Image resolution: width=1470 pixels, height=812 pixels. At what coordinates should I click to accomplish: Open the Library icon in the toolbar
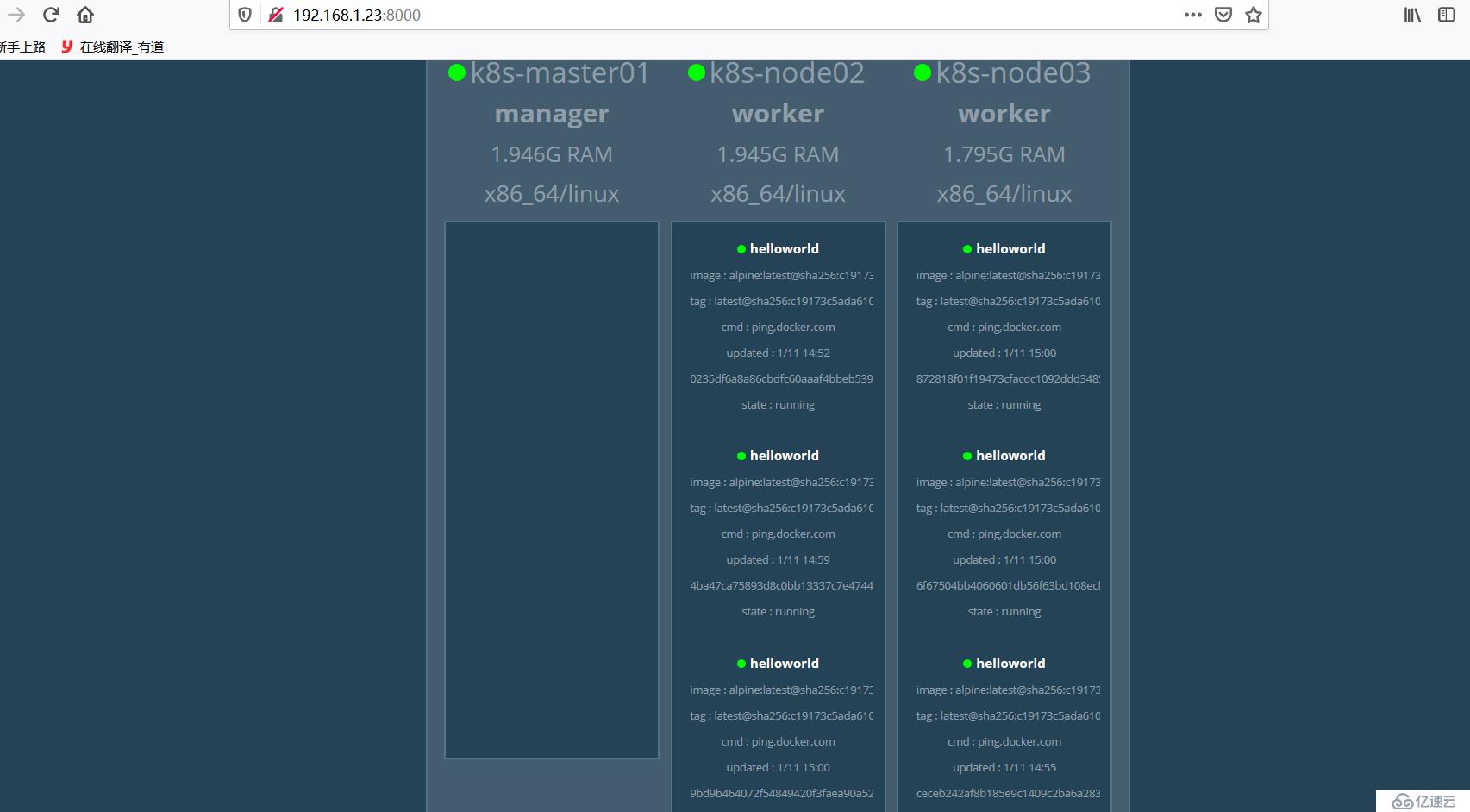coord(1412,15)
